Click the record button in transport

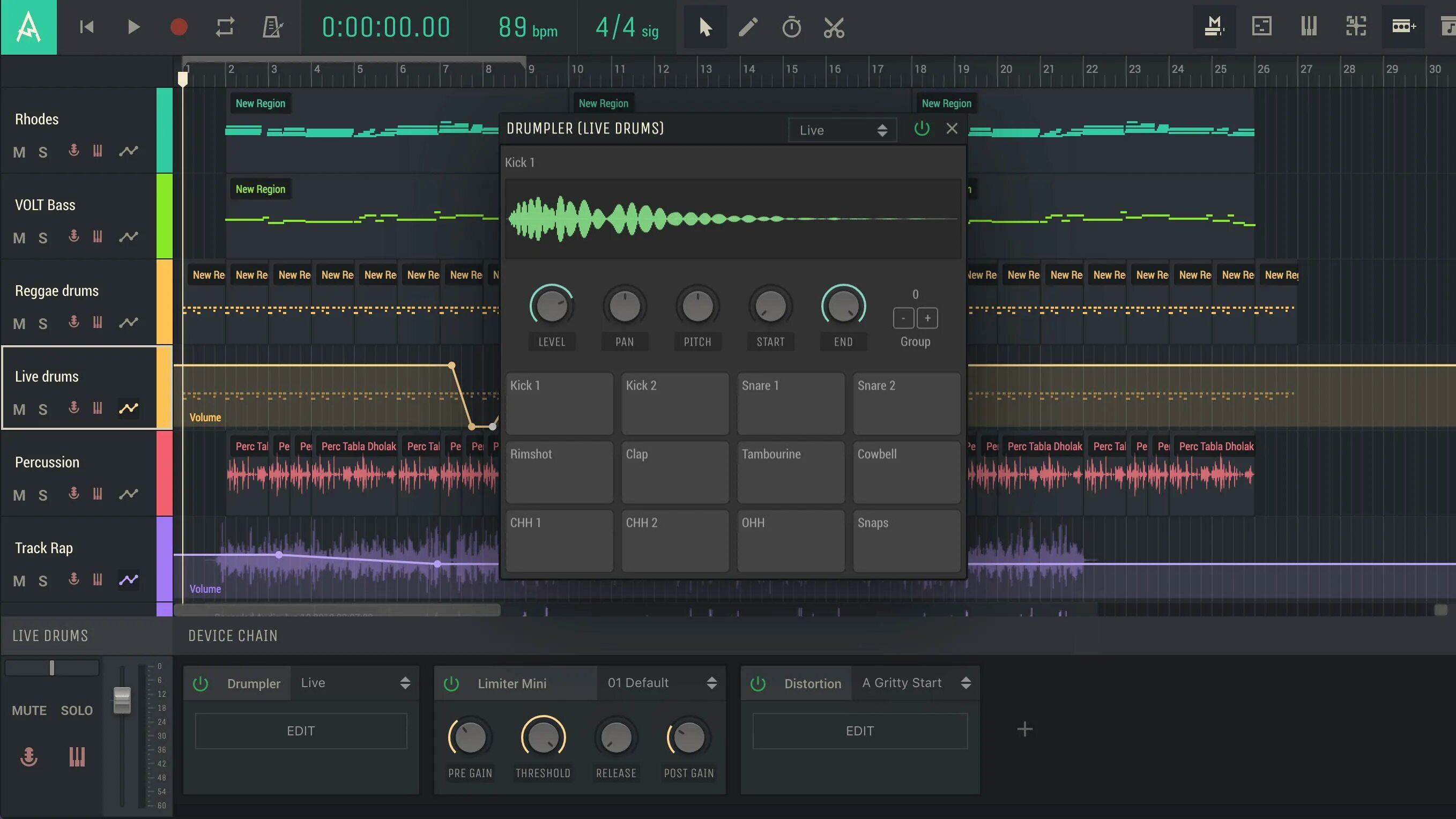click(x=179, y=27)
